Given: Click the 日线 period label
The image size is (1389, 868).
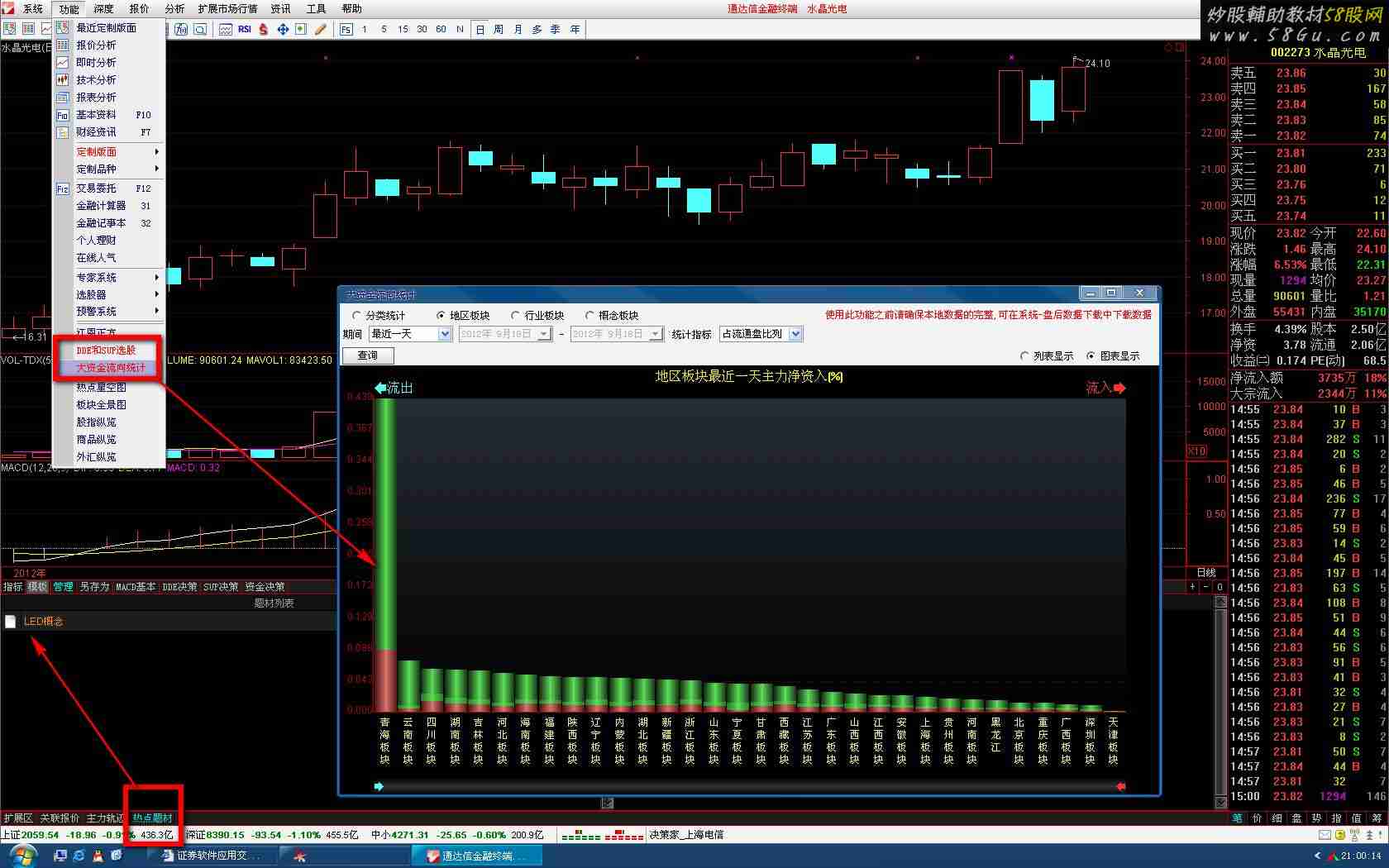Looking at the screenshot, I should (x=1206, y=573).
